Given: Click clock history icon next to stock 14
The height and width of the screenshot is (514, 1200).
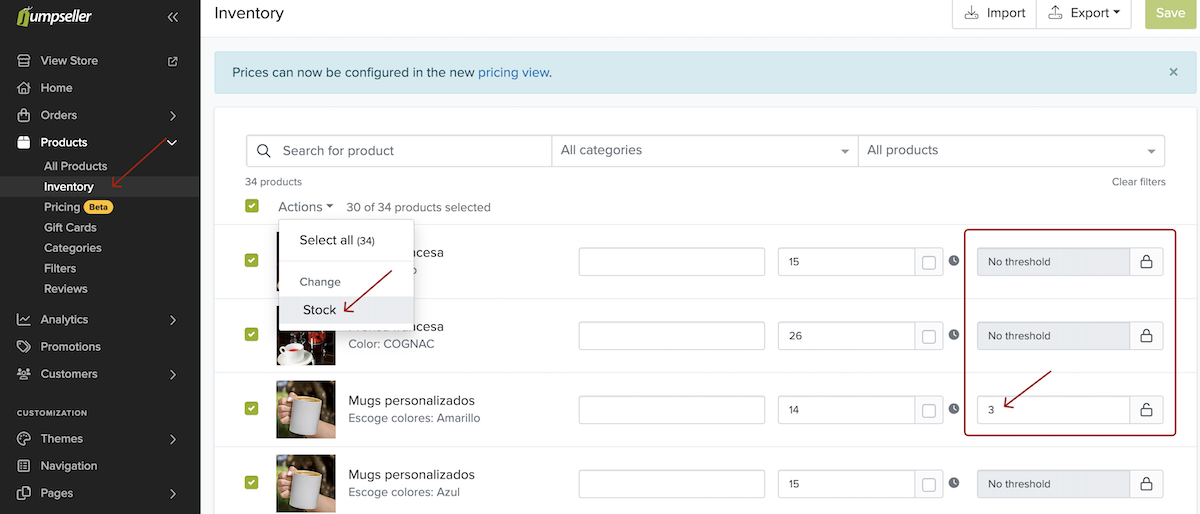Looking at the screenshot, I should (954, 409).
